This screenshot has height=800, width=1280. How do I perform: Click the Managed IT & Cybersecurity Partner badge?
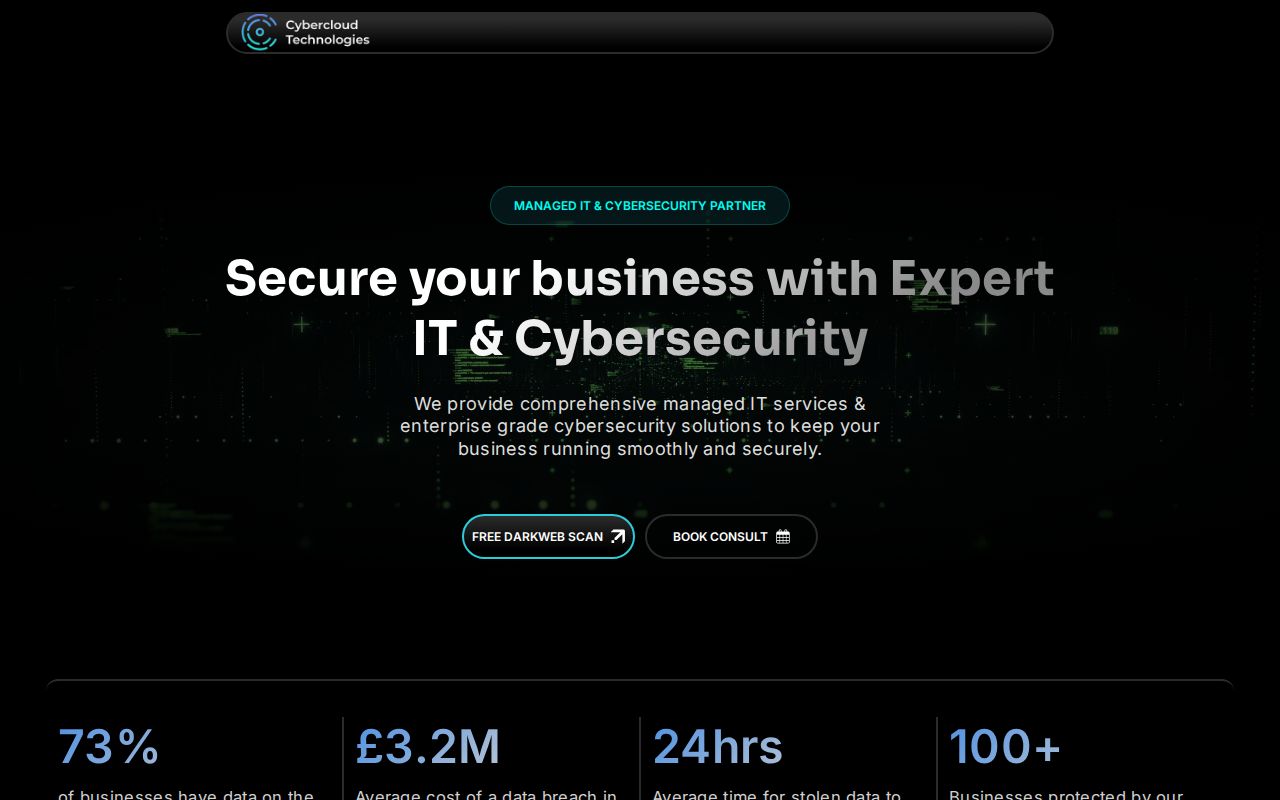tap(639, 205)
